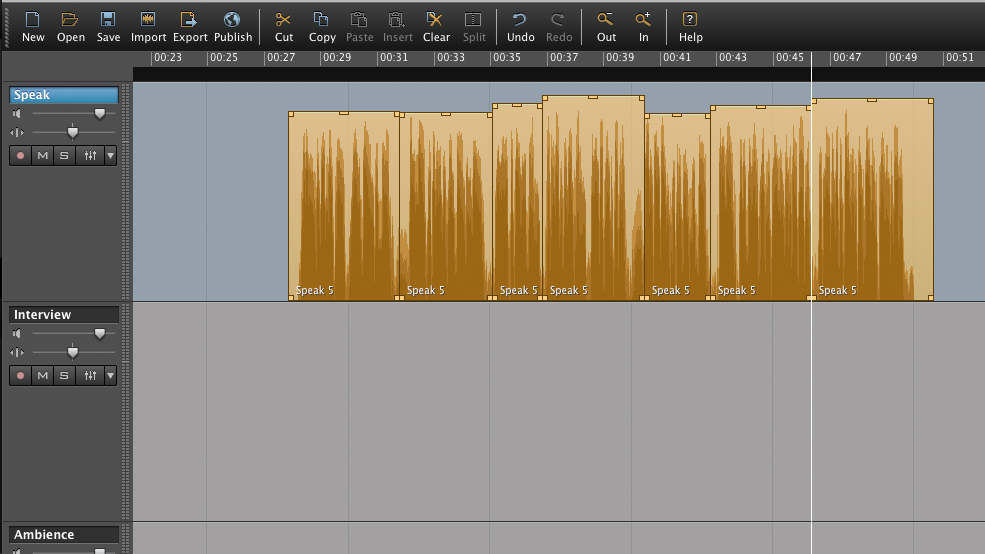Click the timeline ruler at 00:23
985x554 pixels.
(167, 58)
